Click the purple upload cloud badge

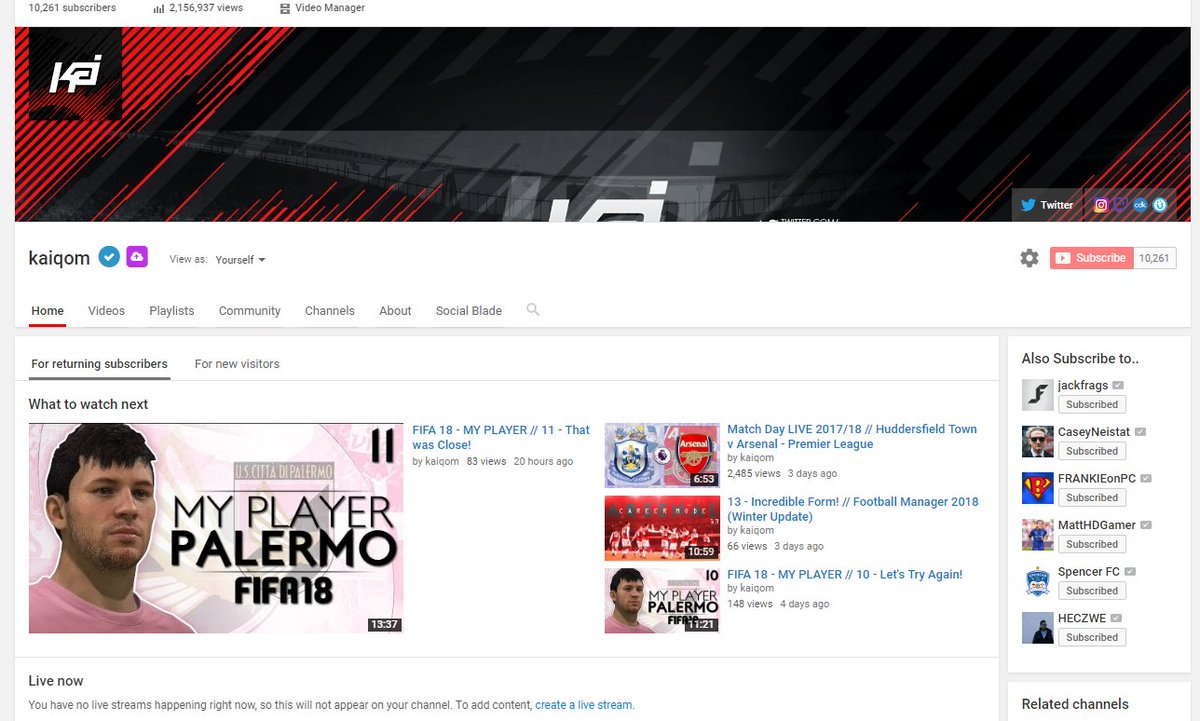click(x=137, y=257)
